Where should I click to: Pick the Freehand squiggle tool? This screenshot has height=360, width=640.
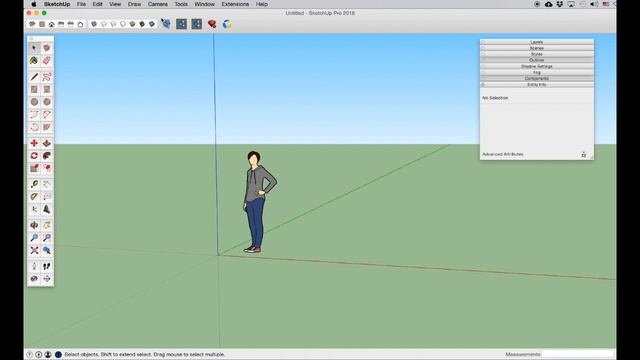47,77
